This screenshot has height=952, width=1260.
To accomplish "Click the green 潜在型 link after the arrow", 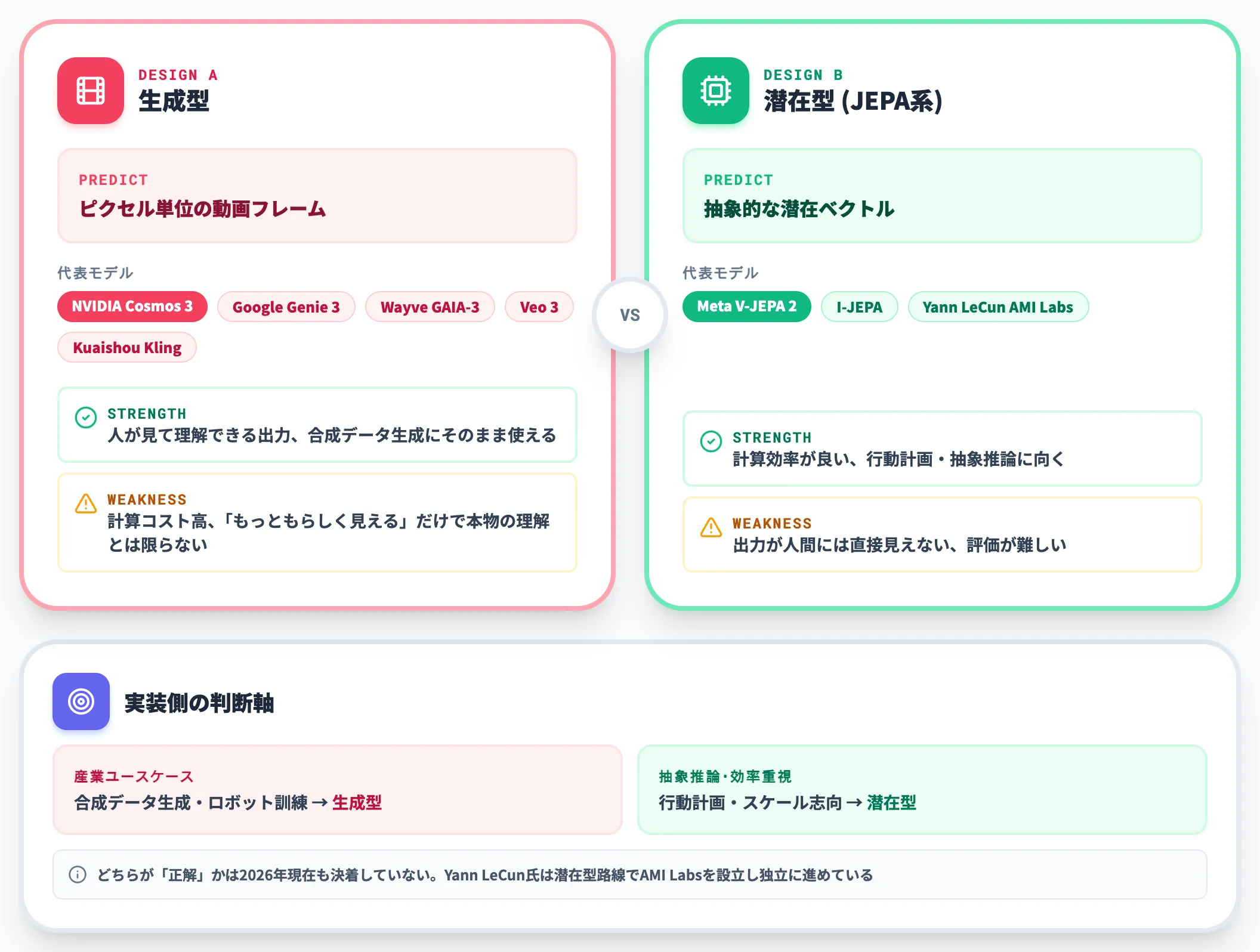I will coord(891,803).
